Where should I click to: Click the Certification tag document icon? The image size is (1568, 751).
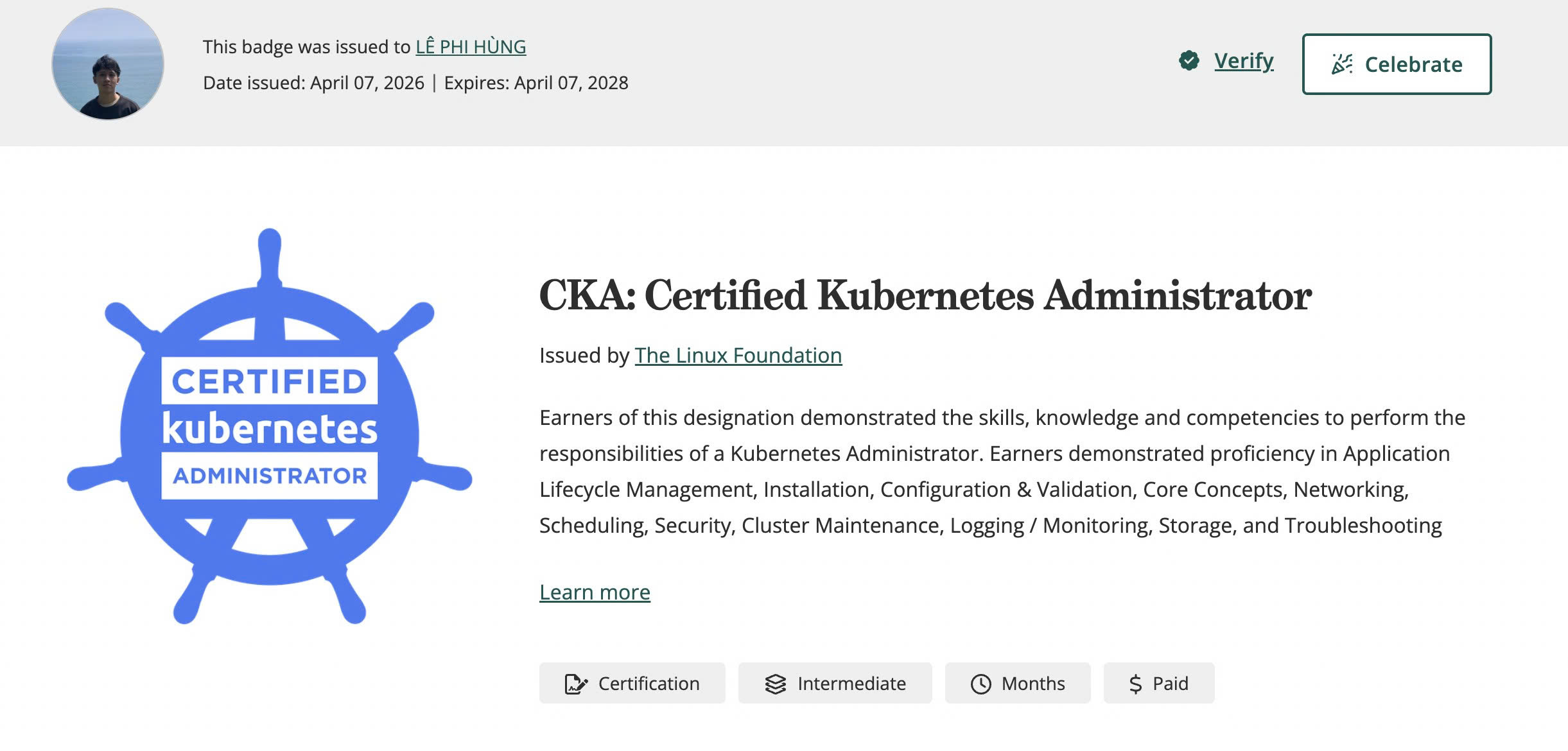tap(575, 684)
